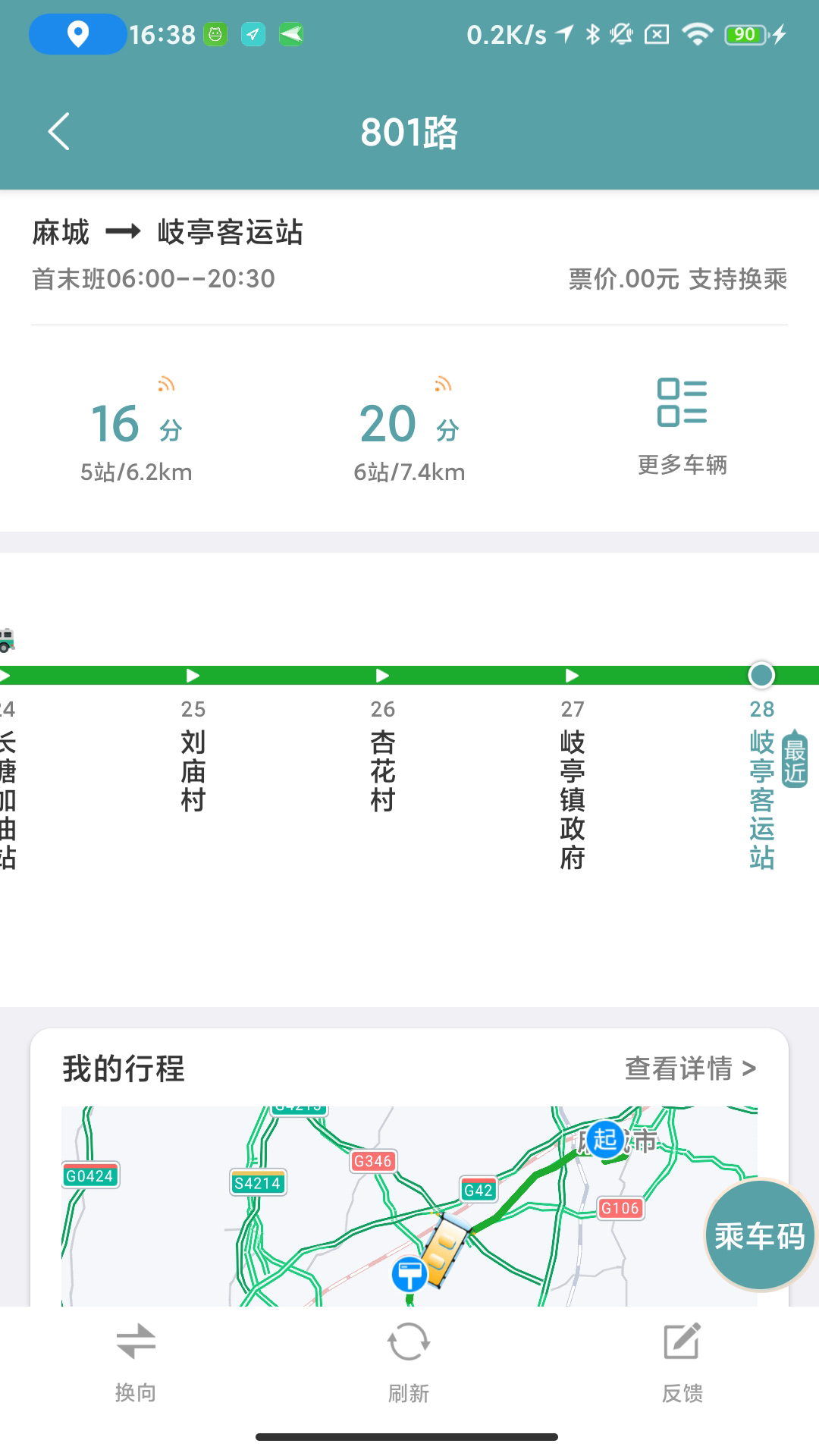Open the ride code button

[x=759, y=1235]
